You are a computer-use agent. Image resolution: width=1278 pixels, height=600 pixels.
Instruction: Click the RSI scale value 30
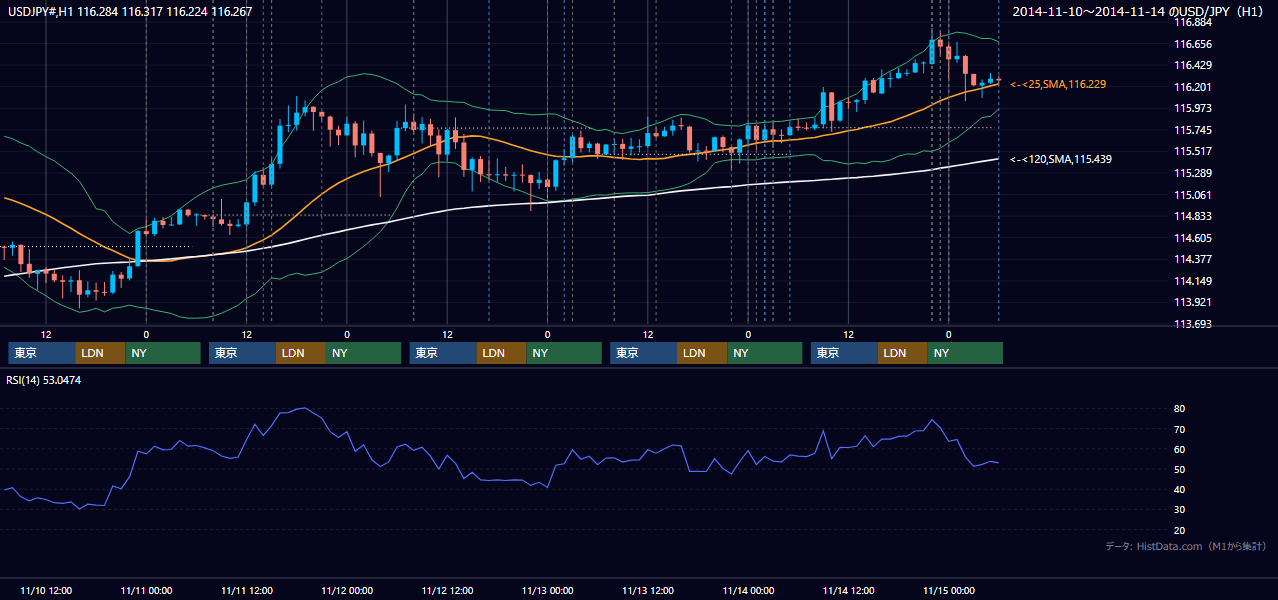pyautogui.click(x=1180, y=510)
